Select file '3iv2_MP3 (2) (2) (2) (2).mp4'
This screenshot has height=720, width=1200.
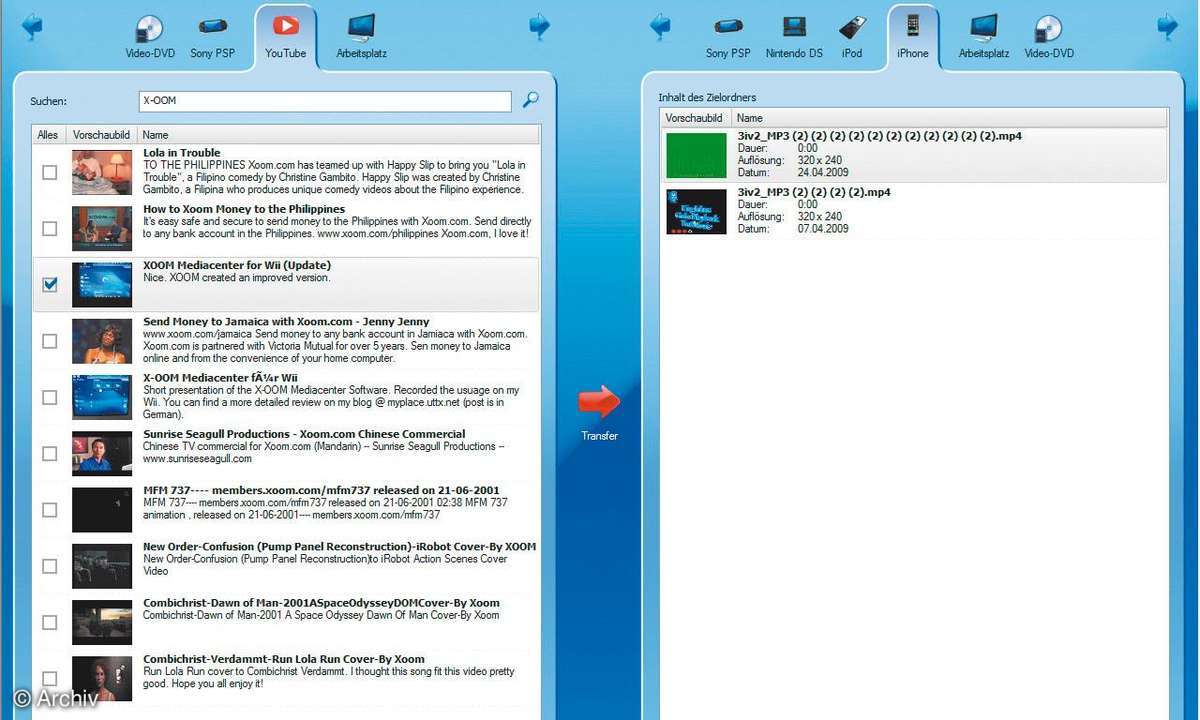pyautogui.click(x=813, y=192)
